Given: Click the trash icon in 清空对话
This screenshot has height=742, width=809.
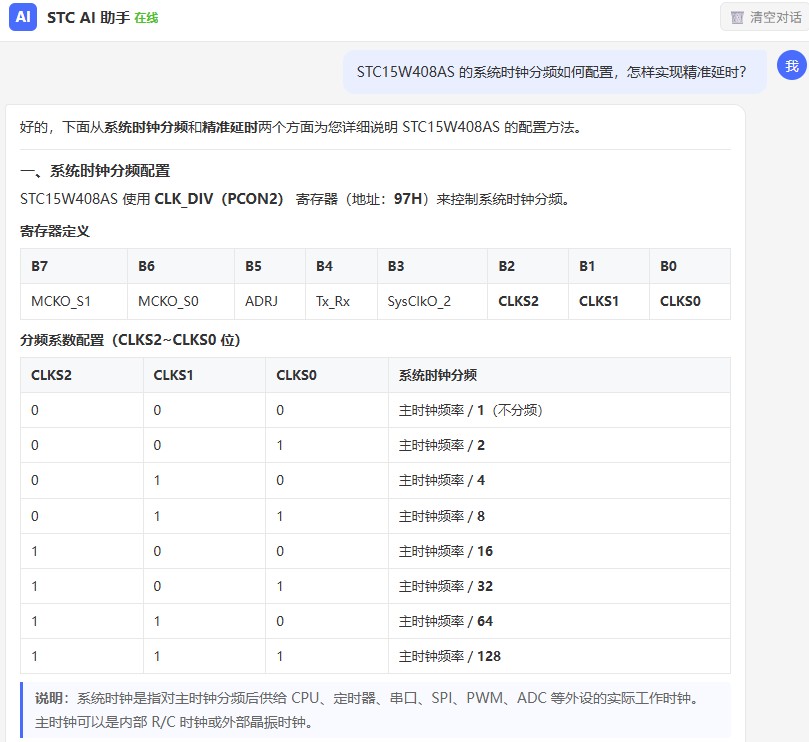Looking at the screenshot, I should click(737, 18).
